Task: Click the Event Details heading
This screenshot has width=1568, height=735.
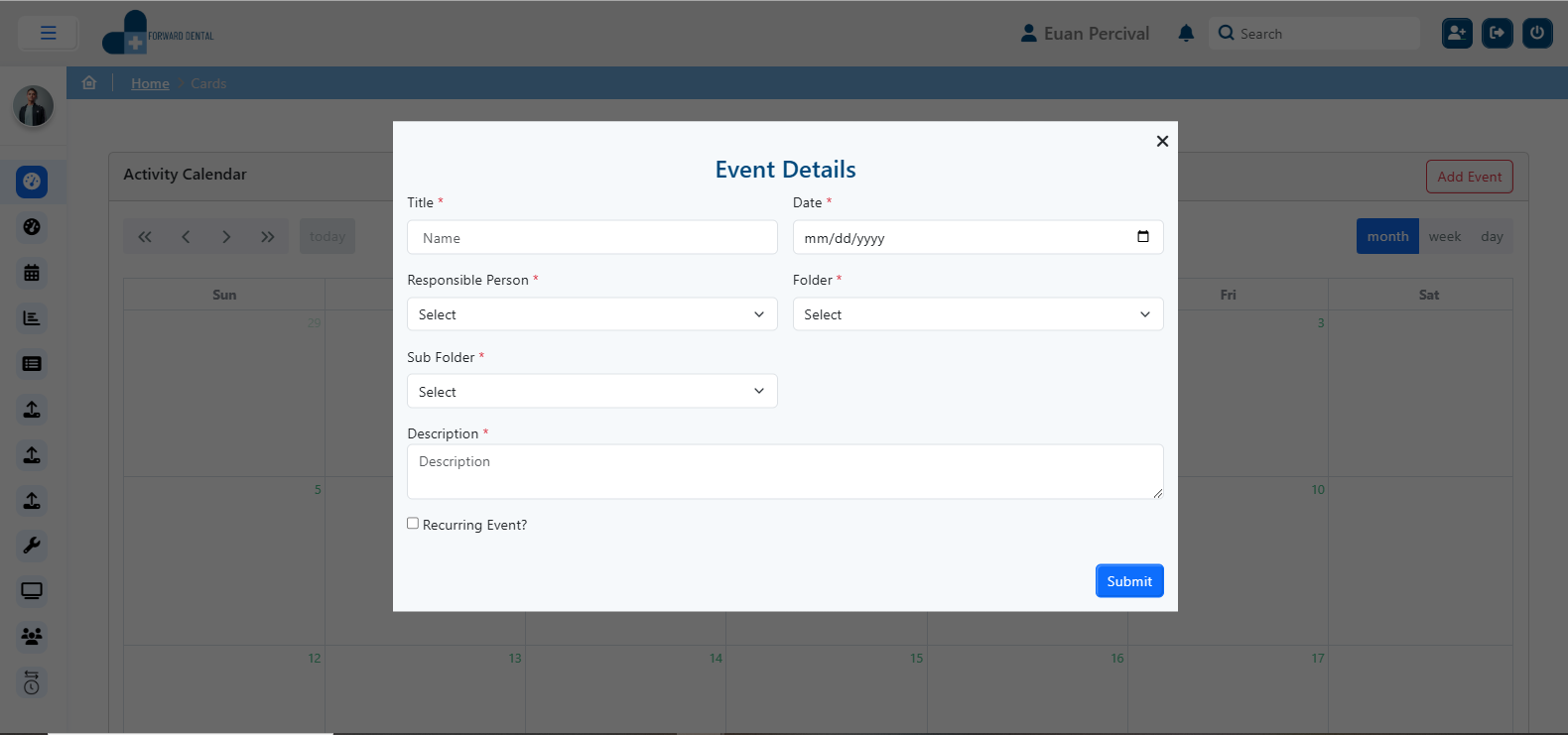Action: pyautogui.click(x=785, y=170)
